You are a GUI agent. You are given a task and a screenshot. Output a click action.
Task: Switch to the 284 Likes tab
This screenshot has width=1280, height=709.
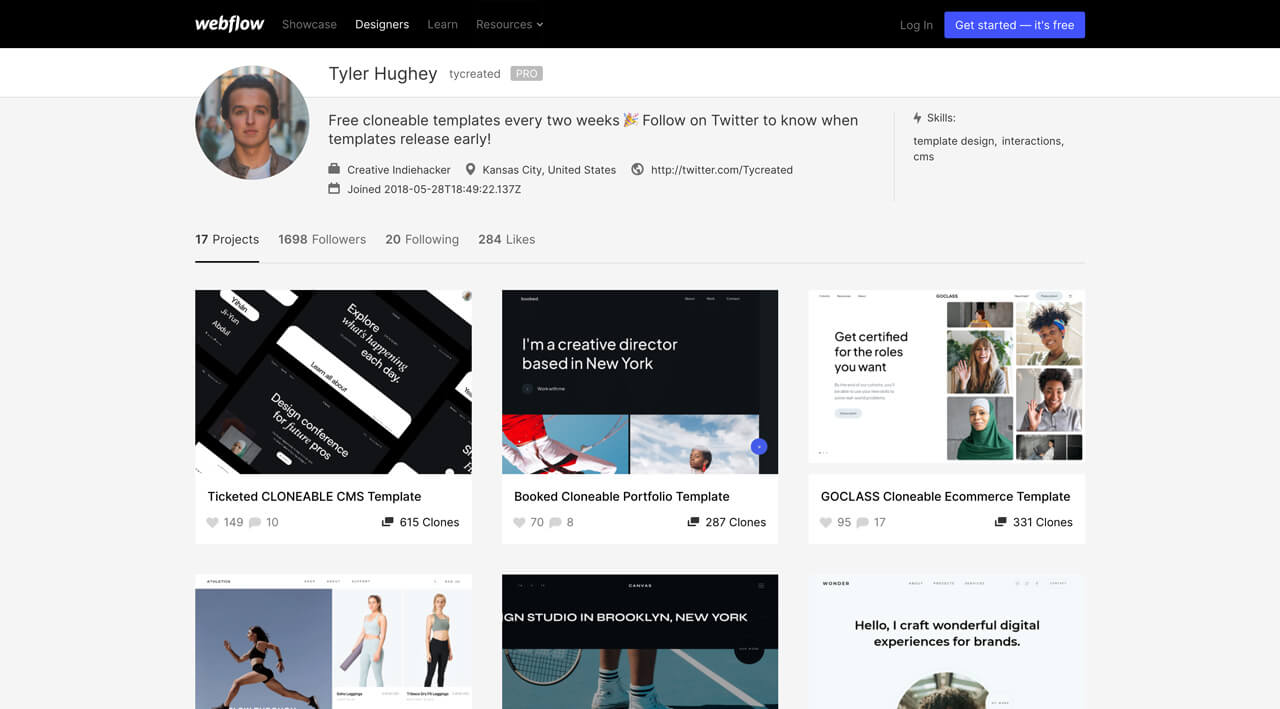(x=506, y=240)
